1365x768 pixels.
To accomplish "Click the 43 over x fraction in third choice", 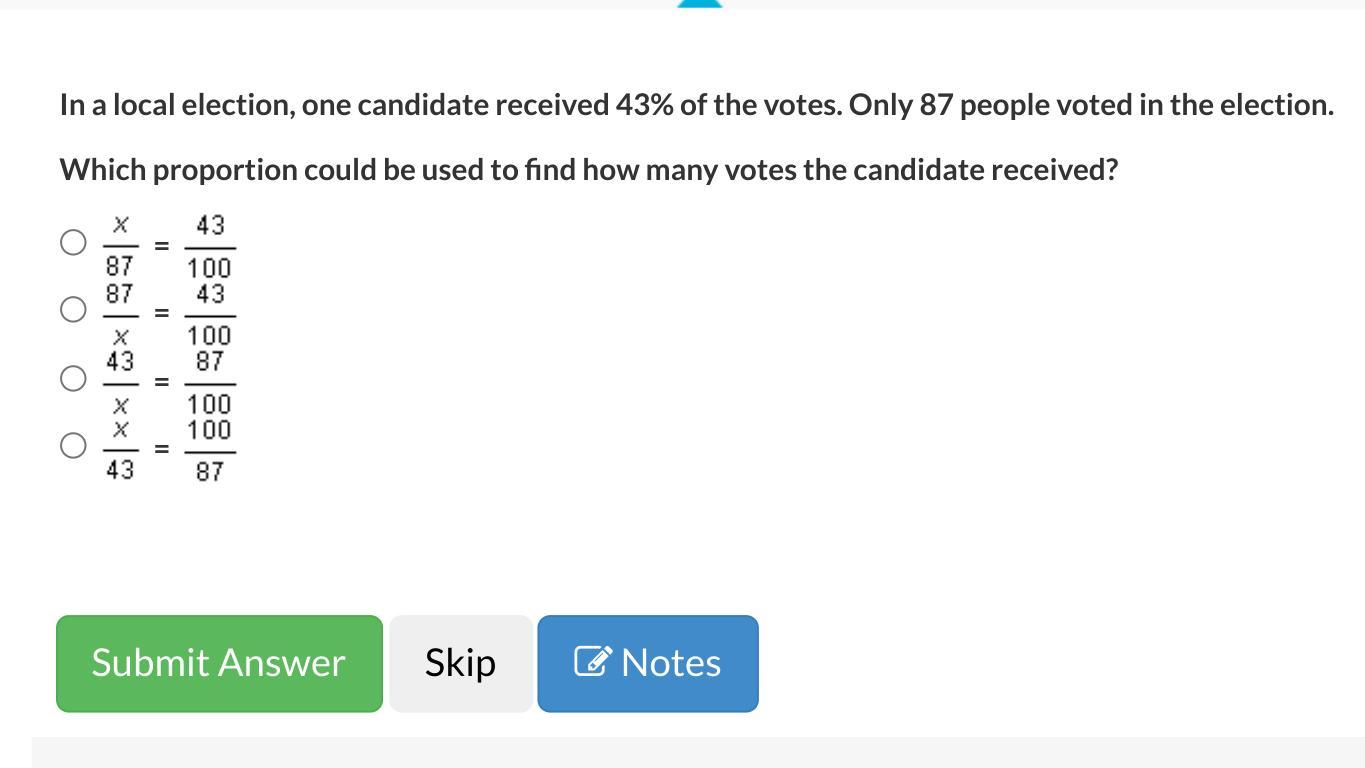I will [120, 381].
